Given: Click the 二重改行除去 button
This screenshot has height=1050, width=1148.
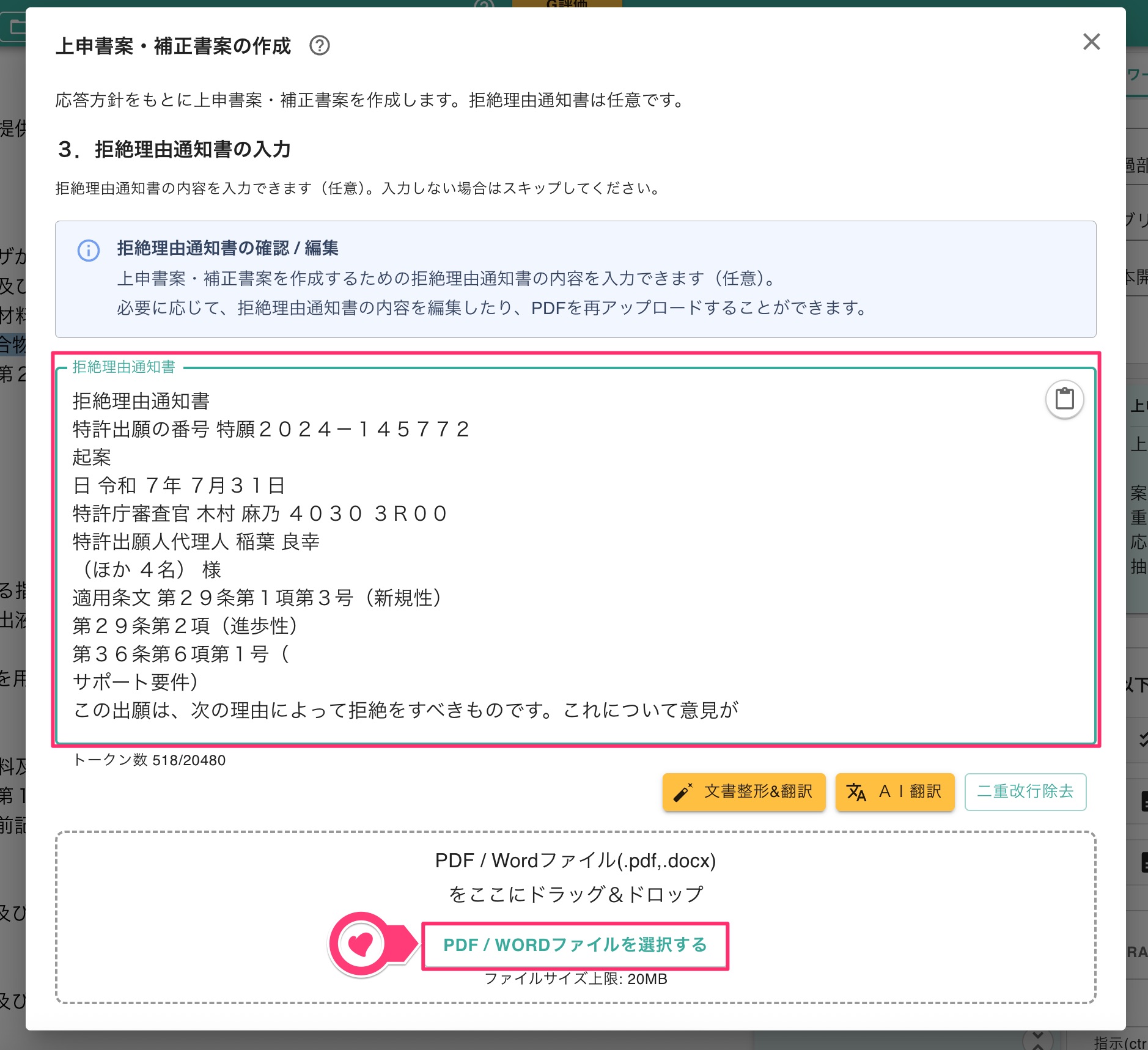Looking at the screenshot, I should [1025, 791].
